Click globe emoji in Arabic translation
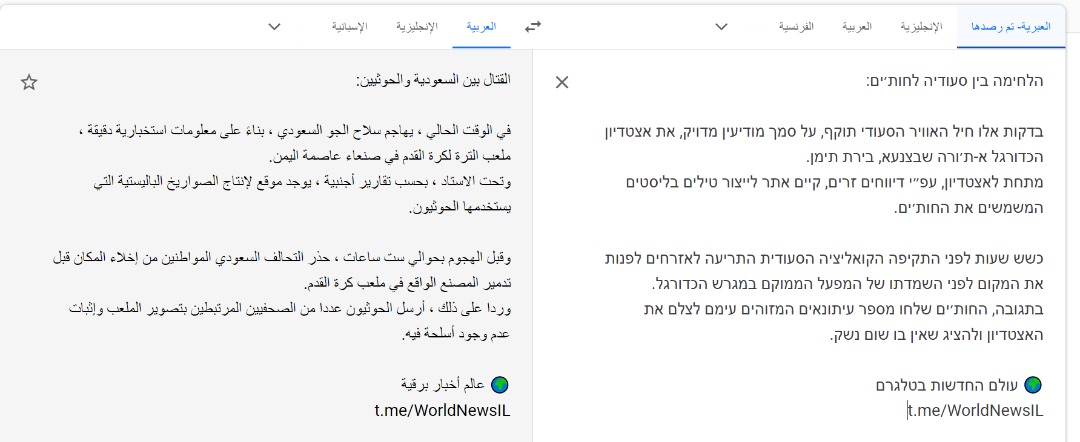Viewport: 1080px width, 442px height. coord(501,383)
